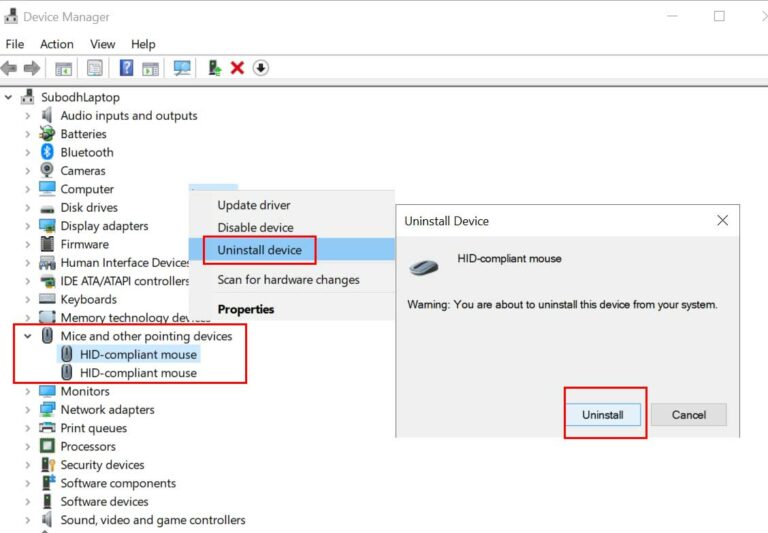Expand the Audio inputs and outputs node
The width and height of the screenshot is (768, 533).
tap(28, 116)
